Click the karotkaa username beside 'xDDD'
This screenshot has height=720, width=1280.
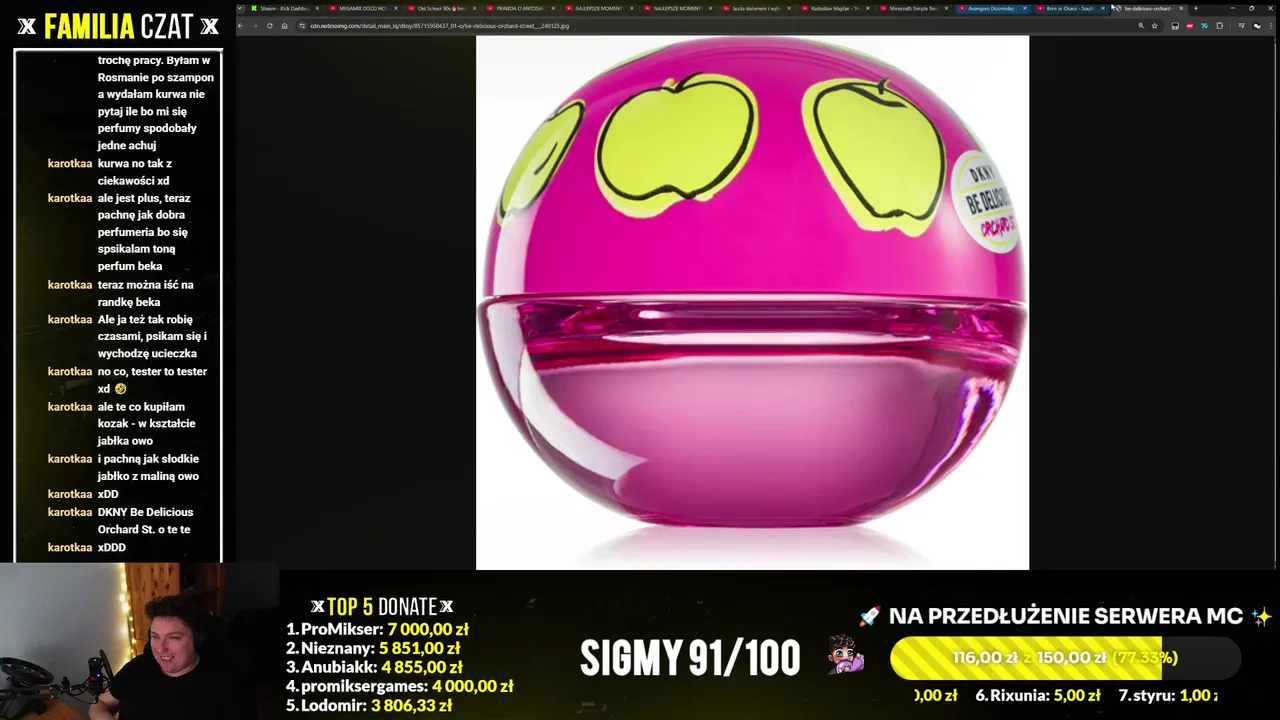(70, 547)
